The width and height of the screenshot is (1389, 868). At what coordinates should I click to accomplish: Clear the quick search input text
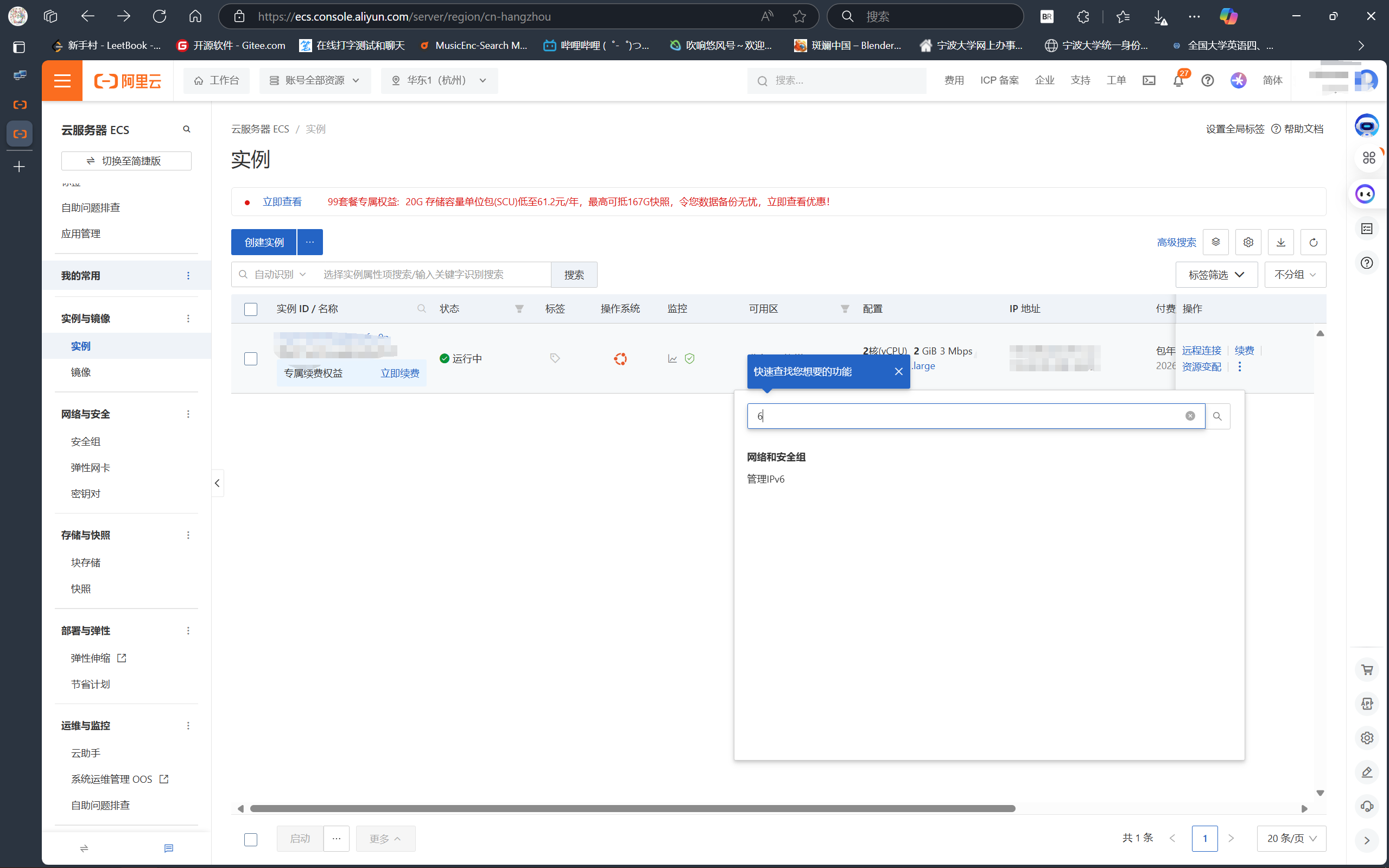[1190, 416]
